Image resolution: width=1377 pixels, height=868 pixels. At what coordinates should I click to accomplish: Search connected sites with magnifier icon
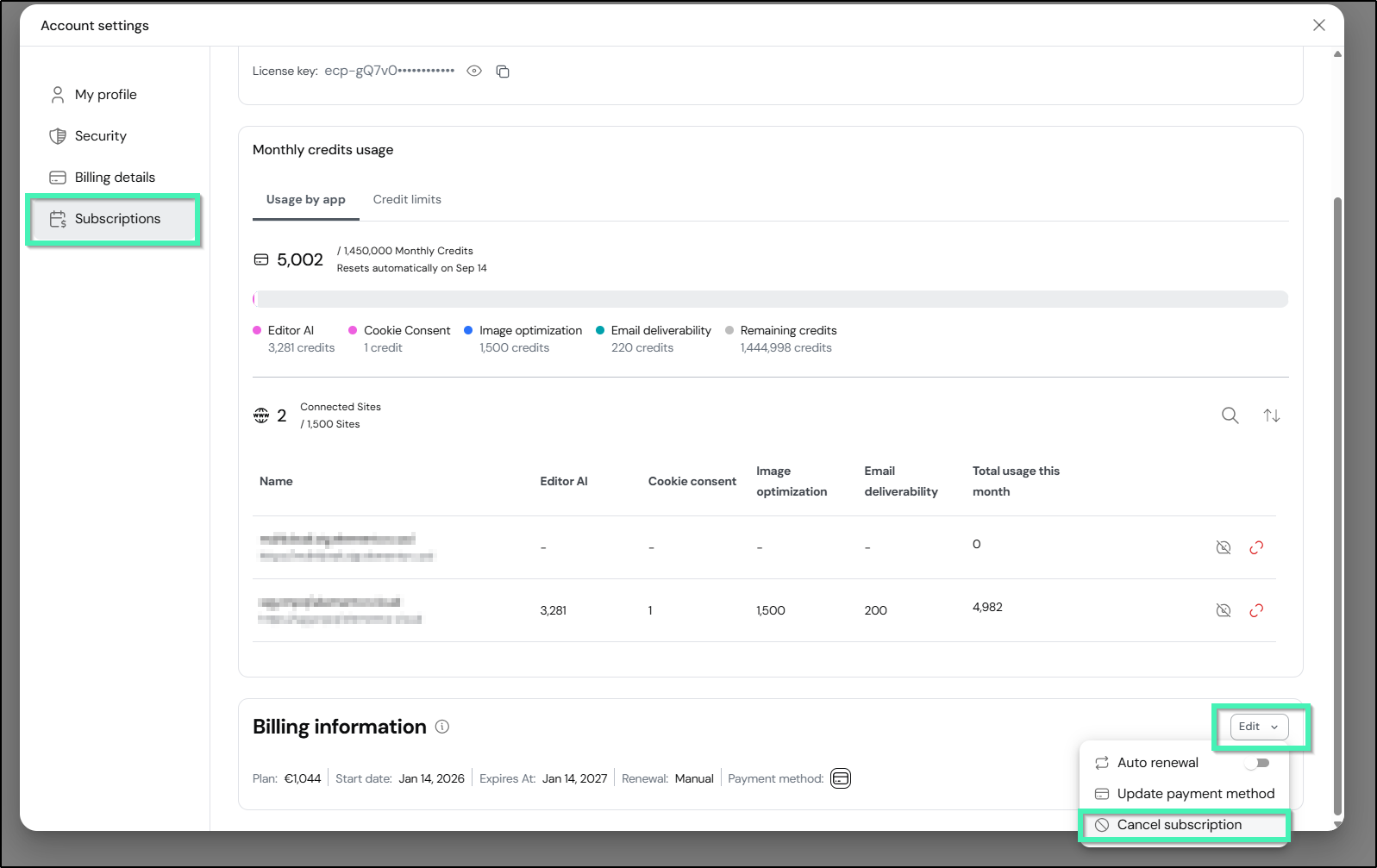[x=1230, y=415]
